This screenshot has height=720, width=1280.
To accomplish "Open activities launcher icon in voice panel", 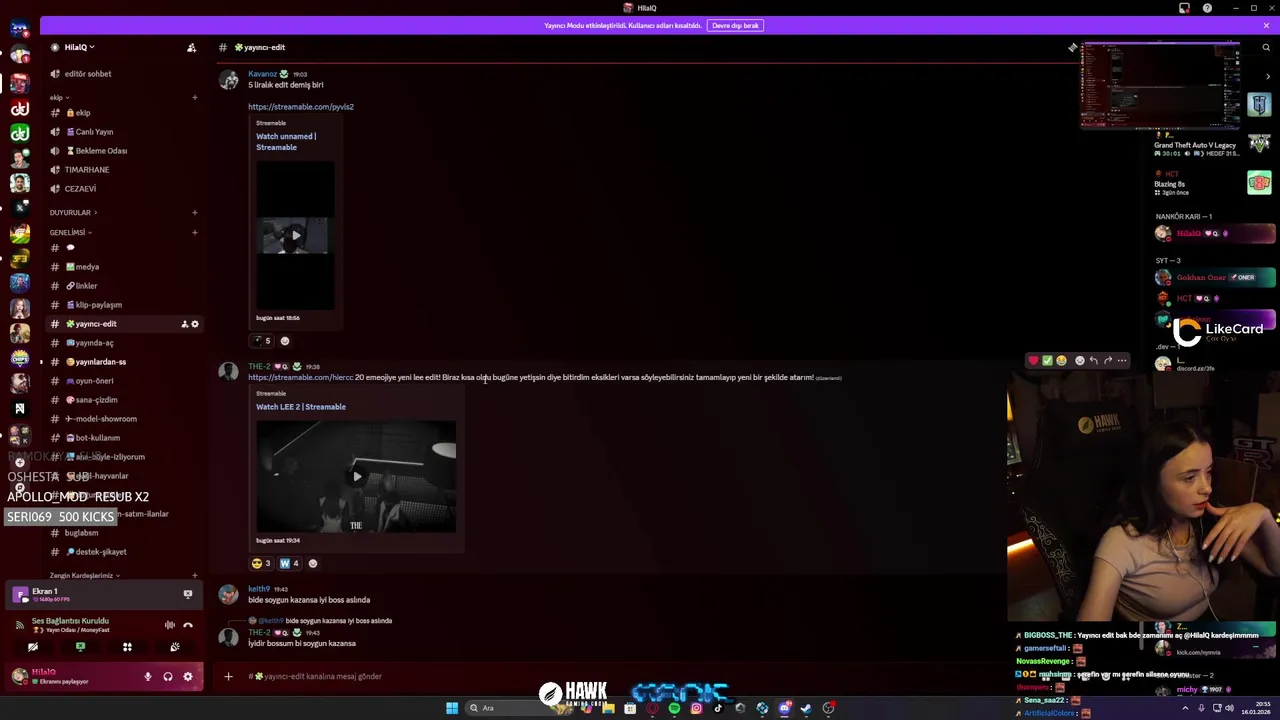I will click(127, 647).
